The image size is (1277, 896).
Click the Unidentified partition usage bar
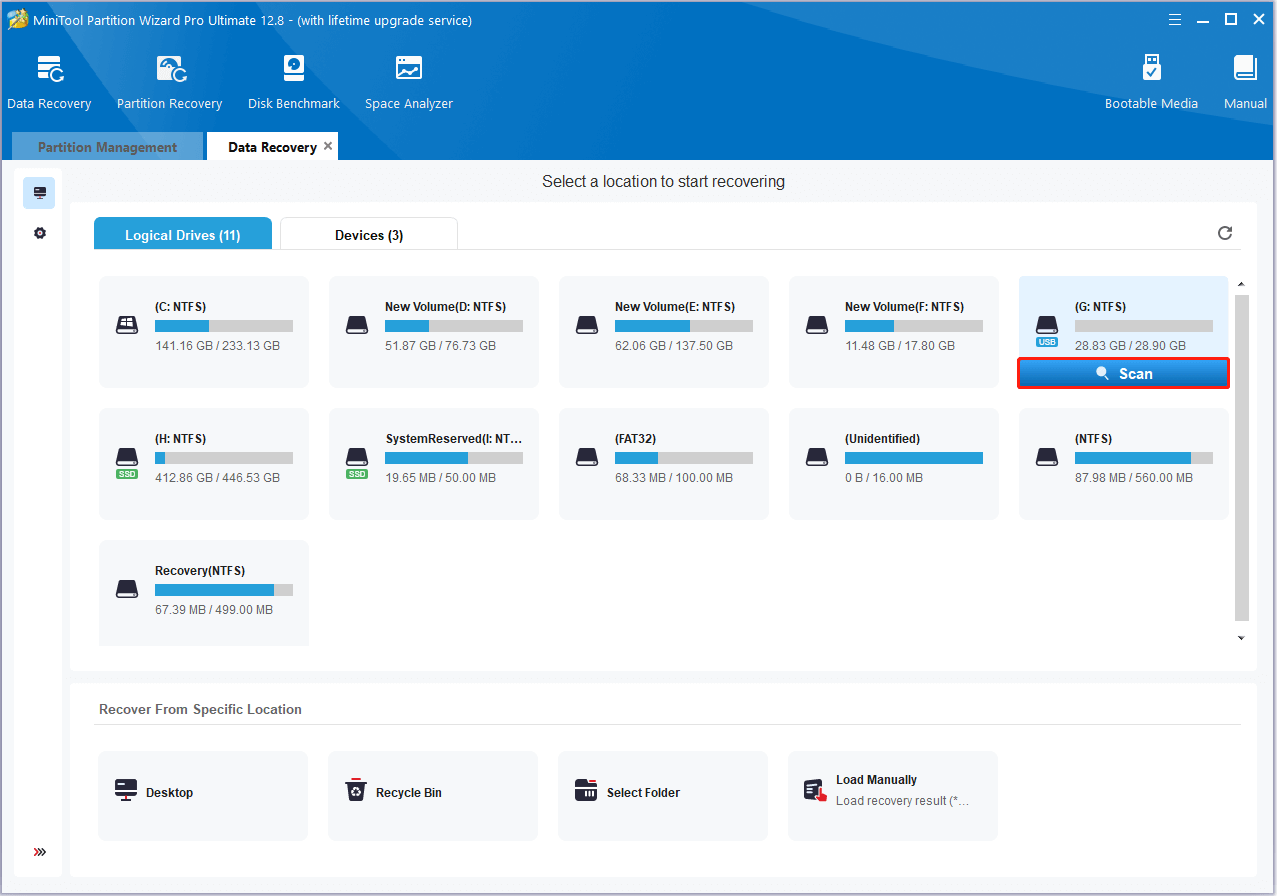[914, 458]
